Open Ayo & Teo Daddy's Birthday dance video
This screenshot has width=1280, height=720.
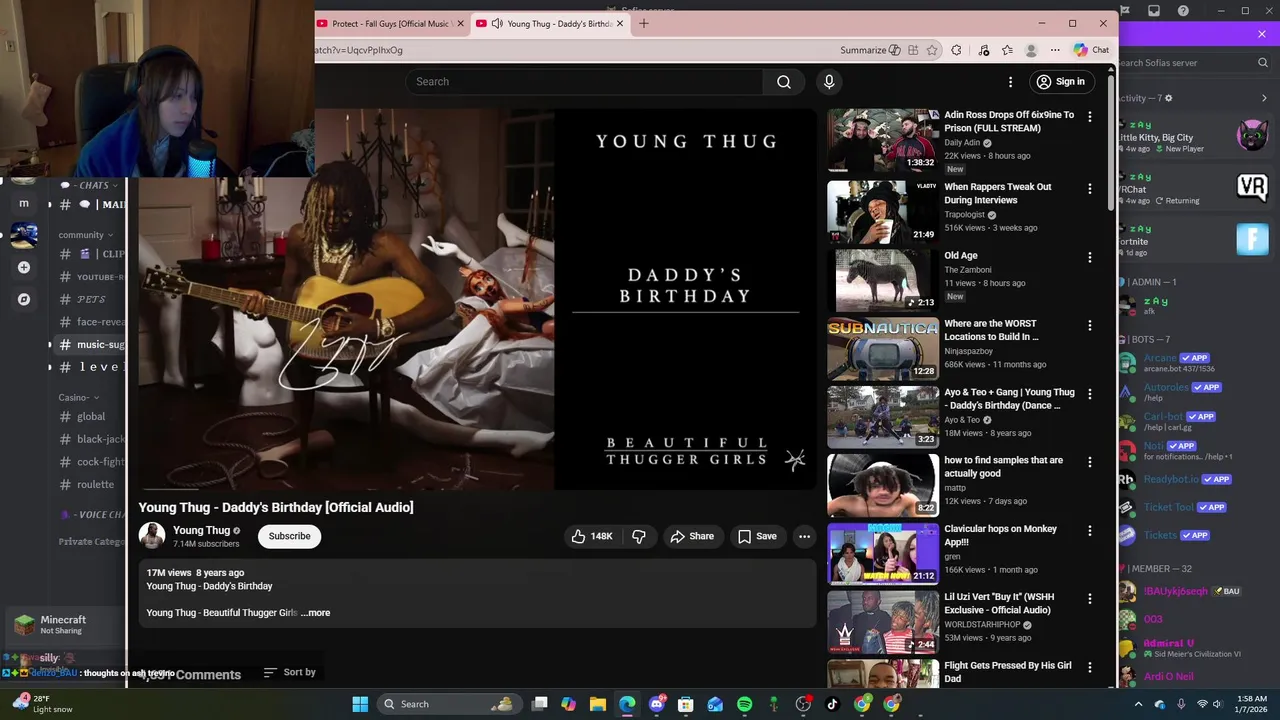(883, 417)
